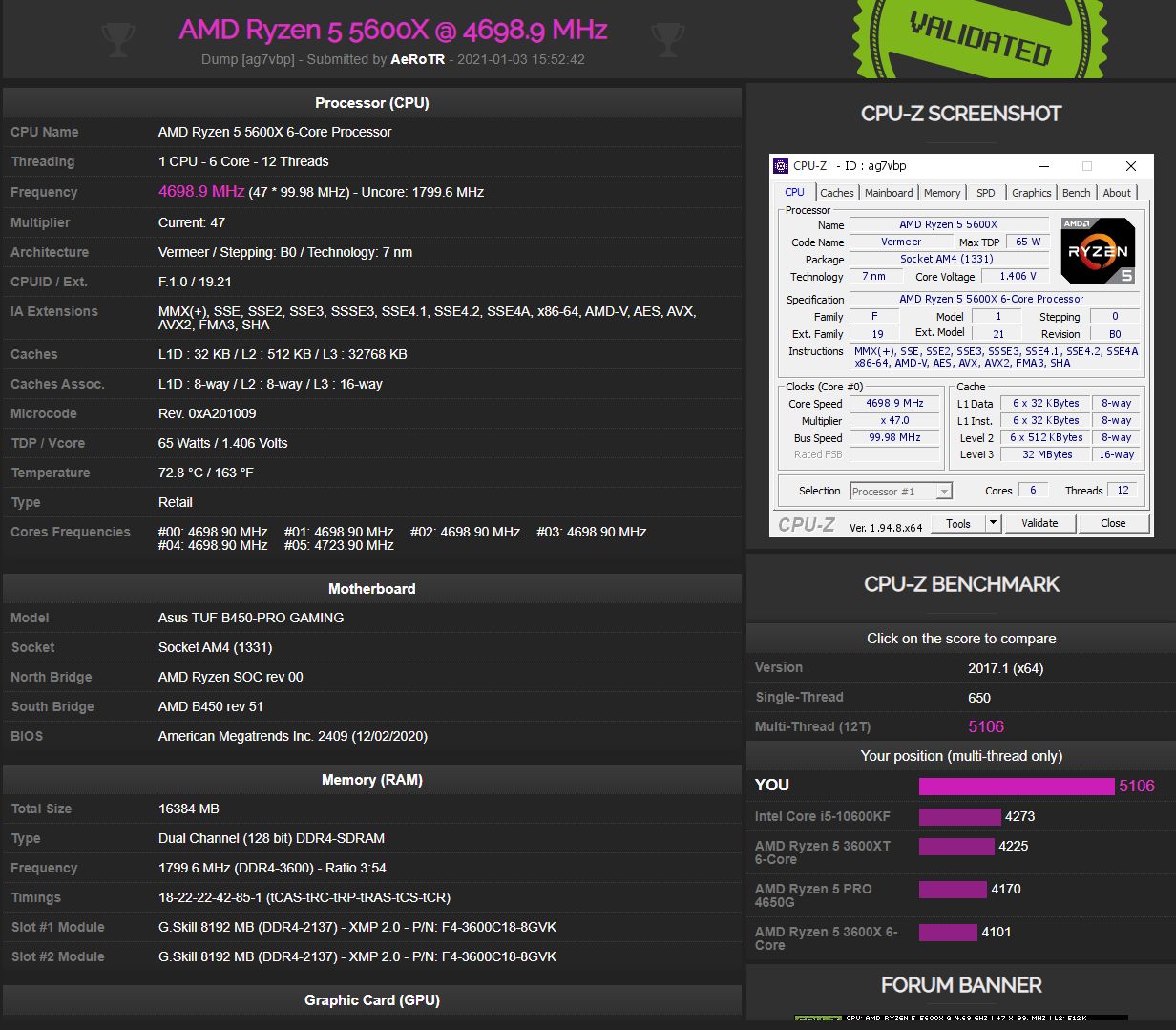Click the Slot #1 Module G.Skill entry
The image size is (1176, 1030).
coord(357,927)
